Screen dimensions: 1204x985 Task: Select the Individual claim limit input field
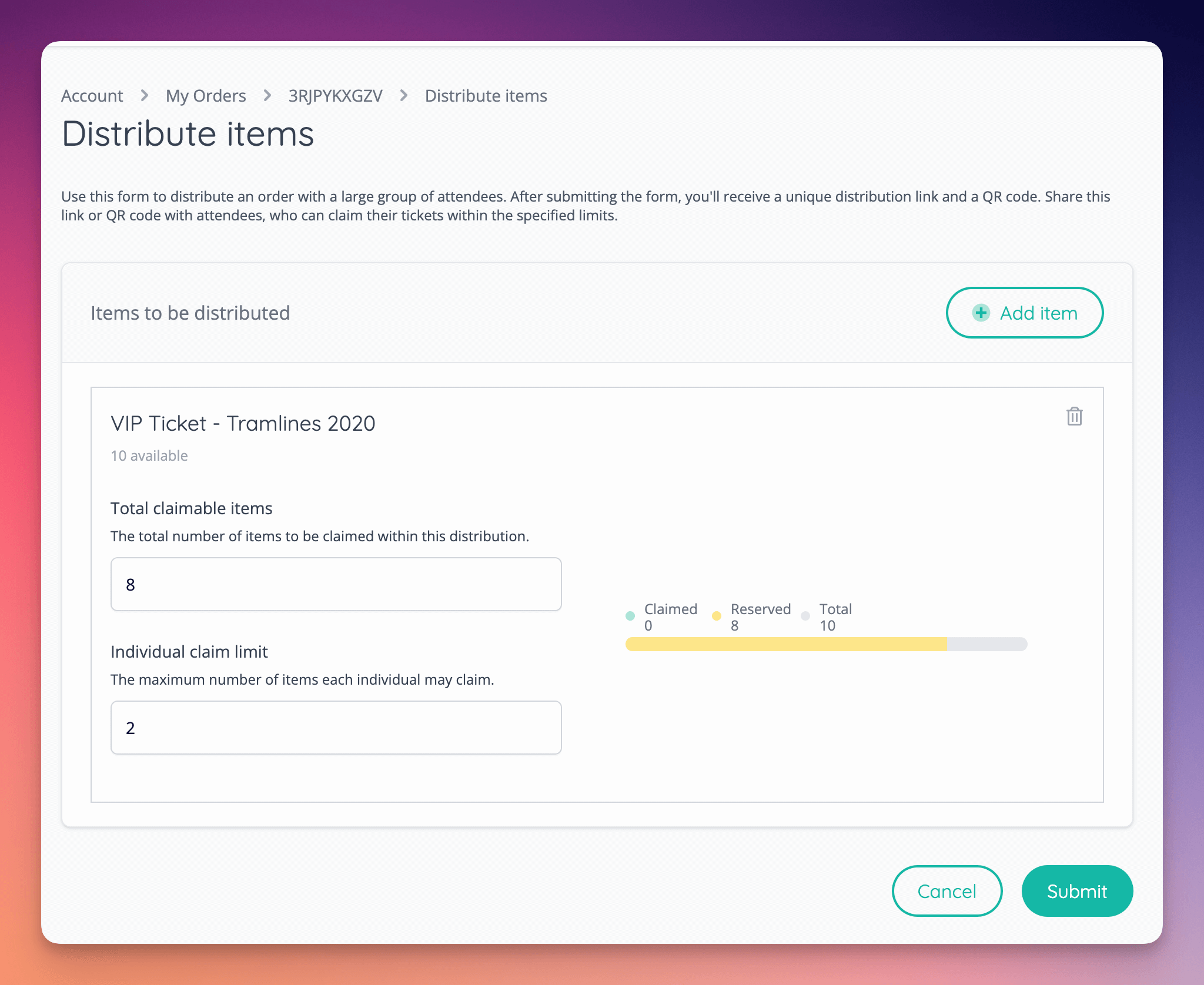[x=336, y=728]
